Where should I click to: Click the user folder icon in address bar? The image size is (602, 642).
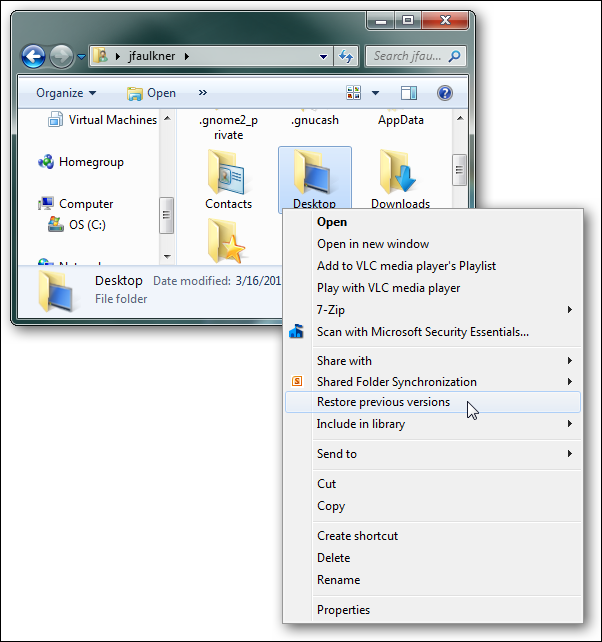point(100,55)
